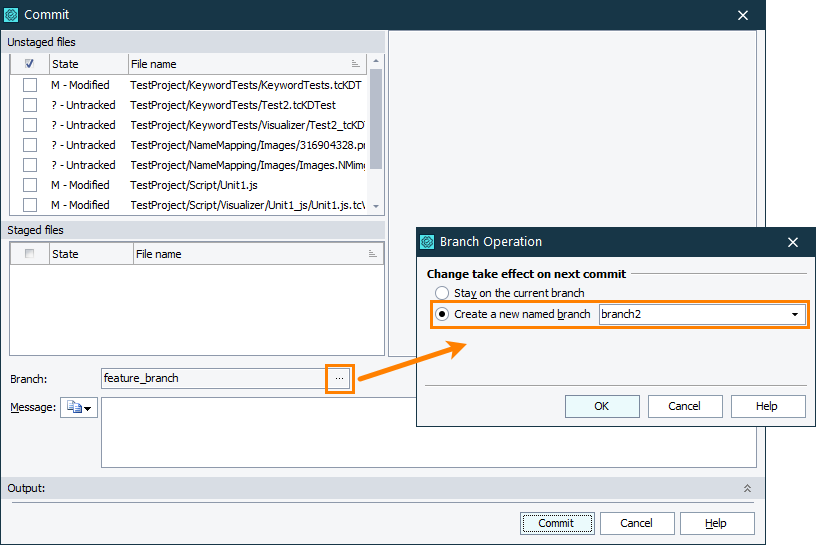The width and height of the screenshot is (816, 545).
Task: Close the Branch Operation dialog
Action: [x=793, y=243]
